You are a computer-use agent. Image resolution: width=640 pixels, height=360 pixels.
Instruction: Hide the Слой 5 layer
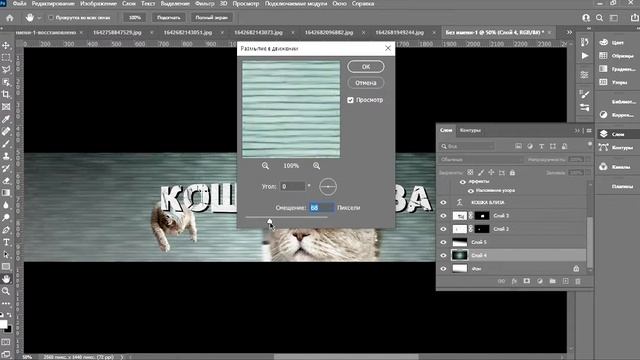click(443, 242)
